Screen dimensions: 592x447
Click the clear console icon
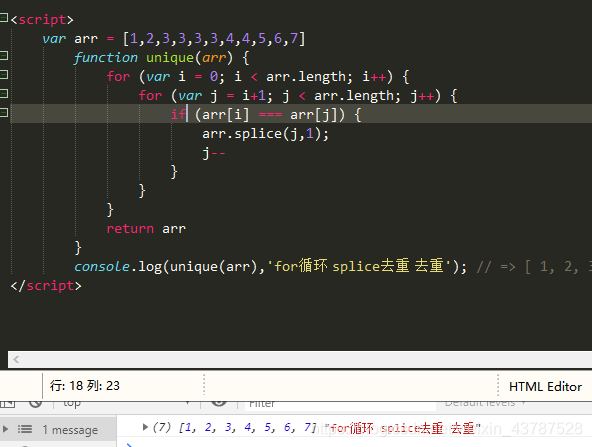(x=36, y=403)
